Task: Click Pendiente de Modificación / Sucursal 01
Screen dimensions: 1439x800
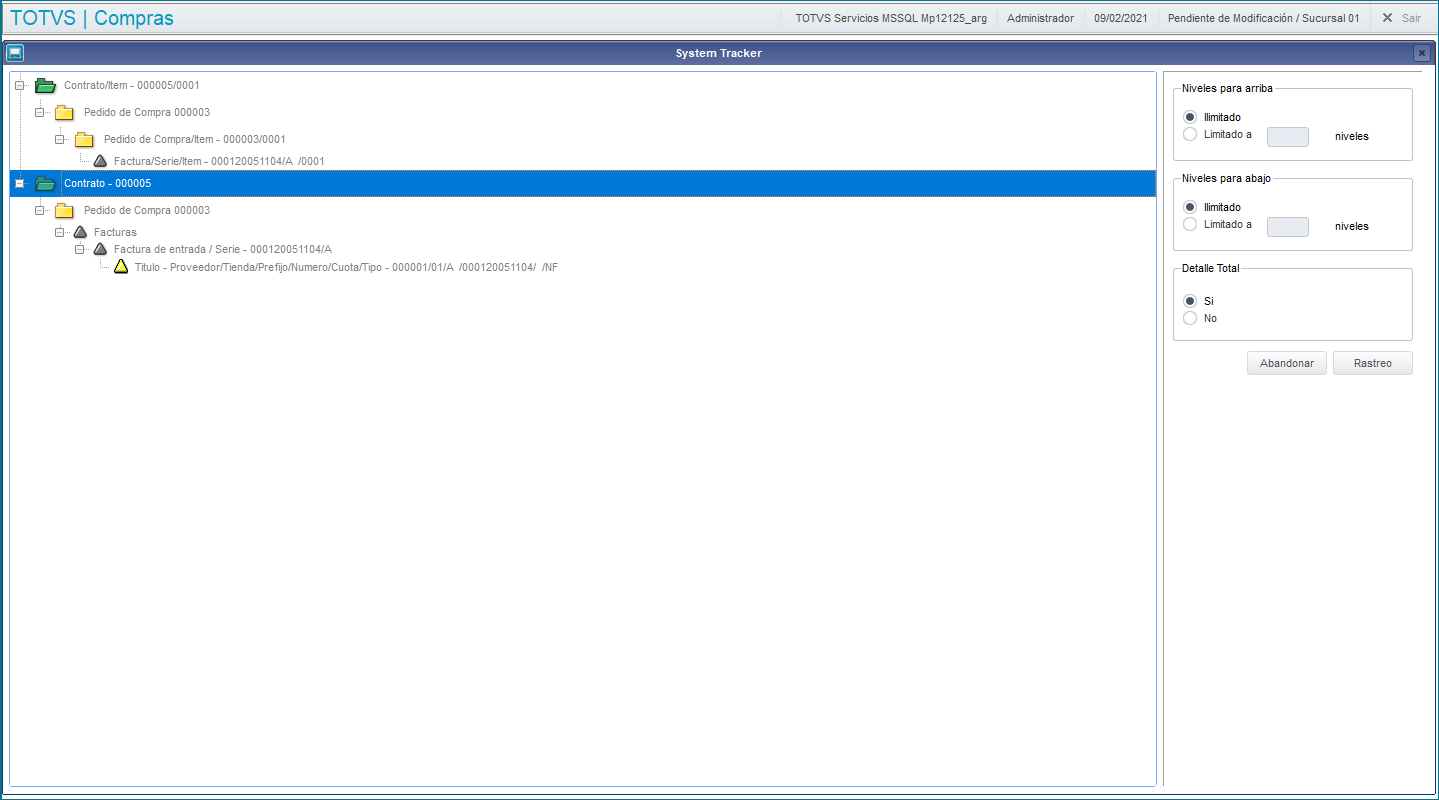Action: point(1263,18)
